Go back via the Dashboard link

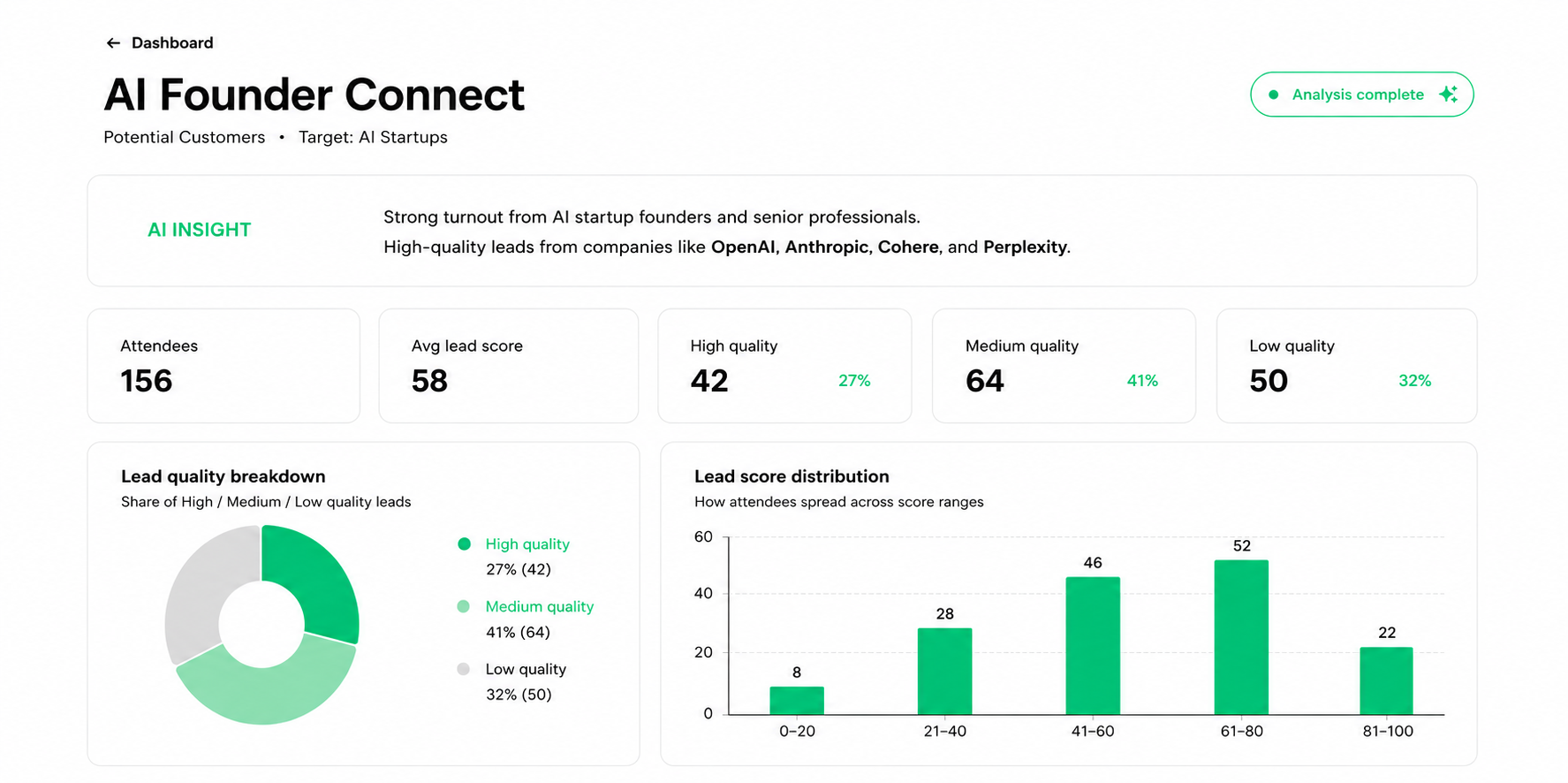172,43
